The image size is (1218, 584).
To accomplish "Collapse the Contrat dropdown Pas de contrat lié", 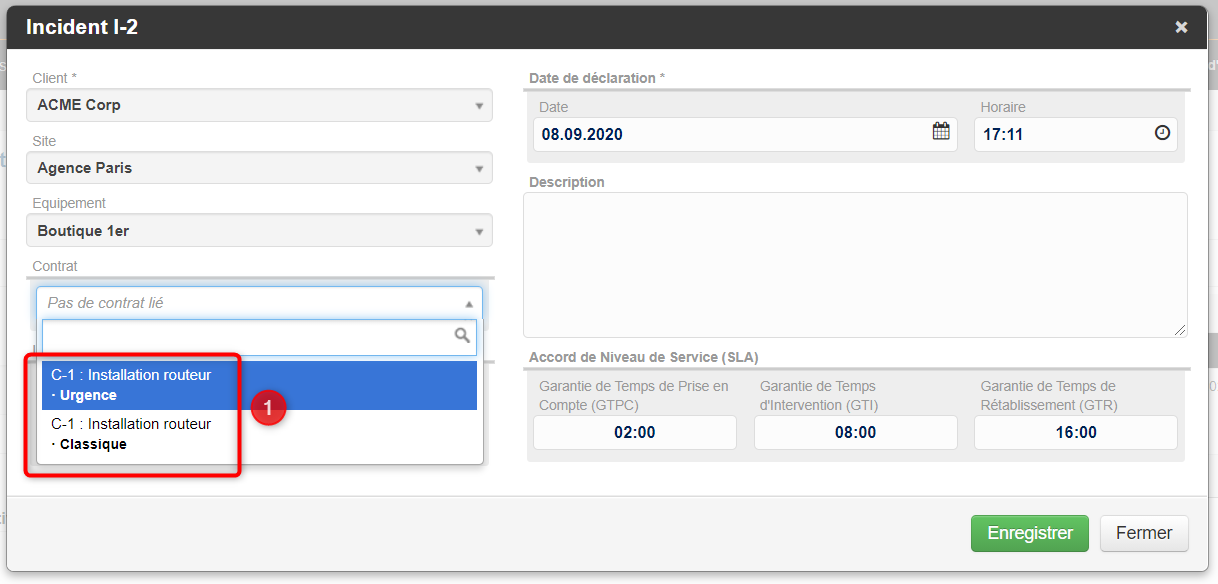I will click(259, 303).
